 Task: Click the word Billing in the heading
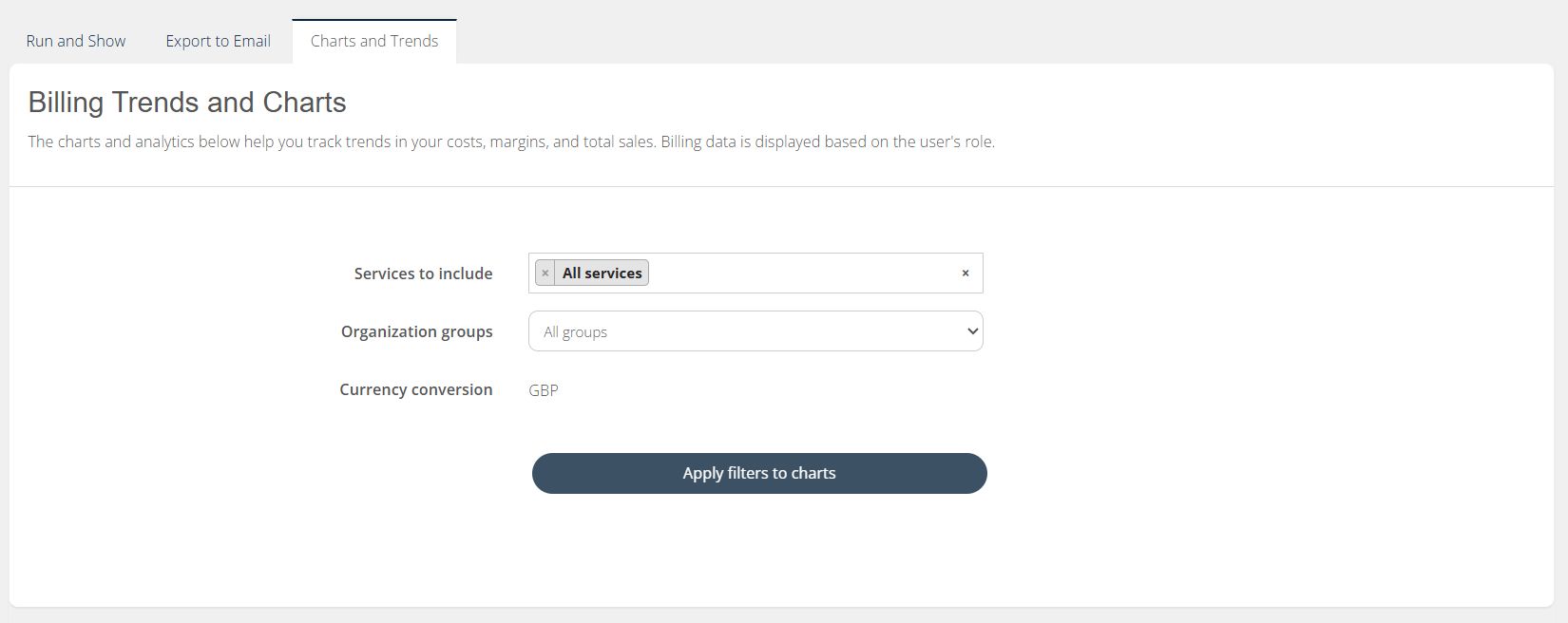pos(66,103)
